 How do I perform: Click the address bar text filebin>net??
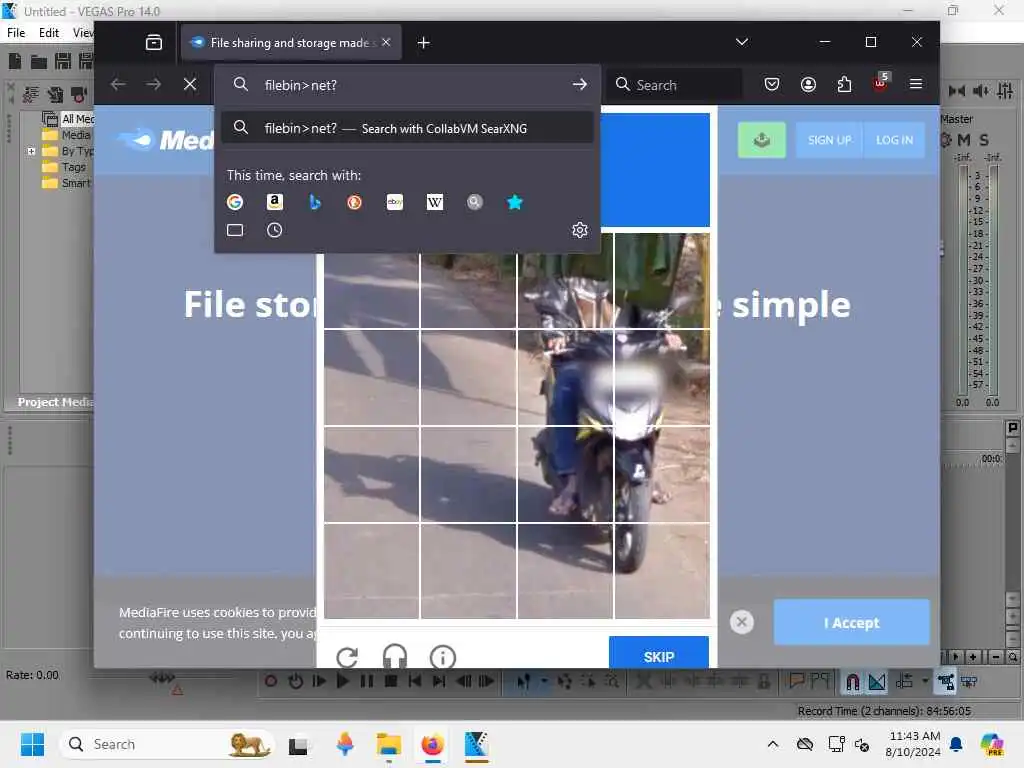tap(300, 85)
